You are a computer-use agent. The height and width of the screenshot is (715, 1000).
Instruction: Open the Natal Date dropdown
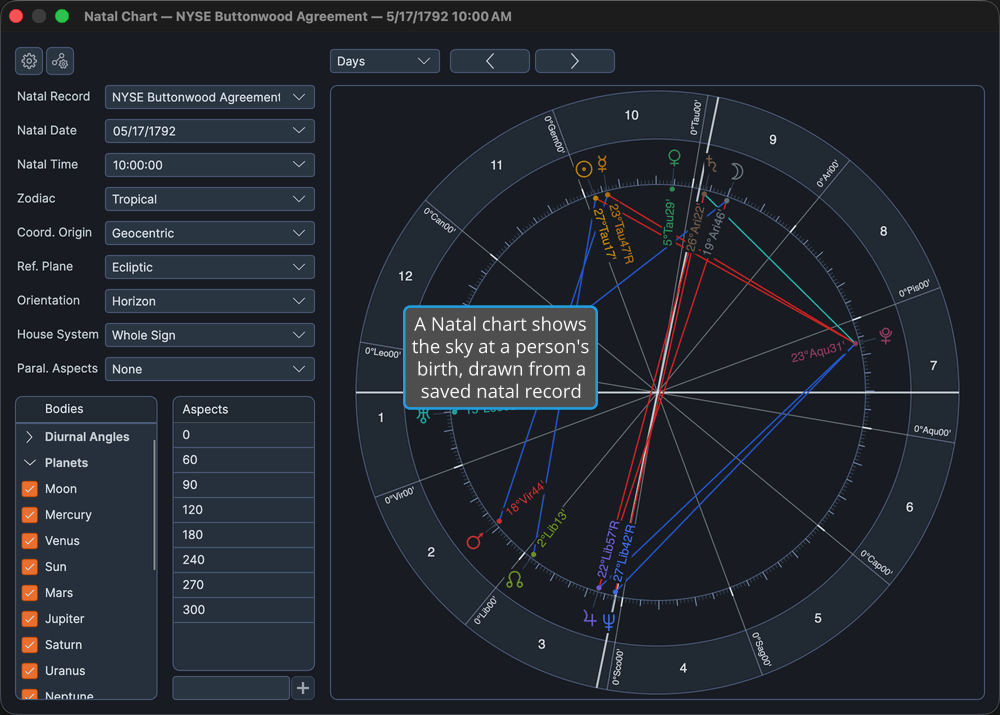click(210, 131)
